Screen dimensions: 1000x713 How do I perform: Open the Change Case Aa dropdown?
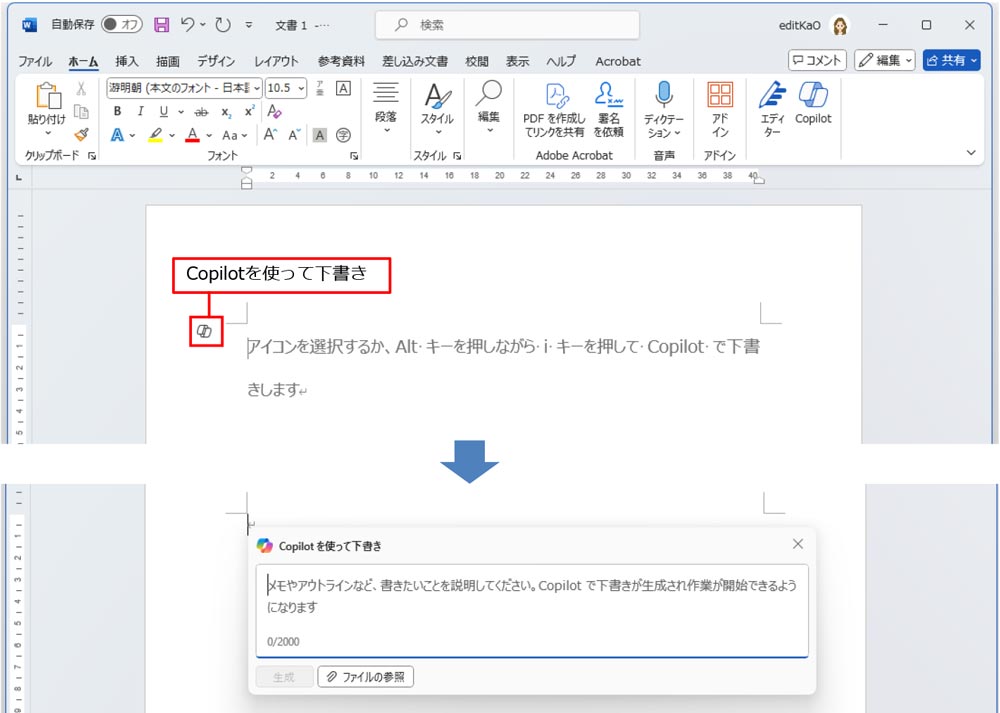click(235, 135)
